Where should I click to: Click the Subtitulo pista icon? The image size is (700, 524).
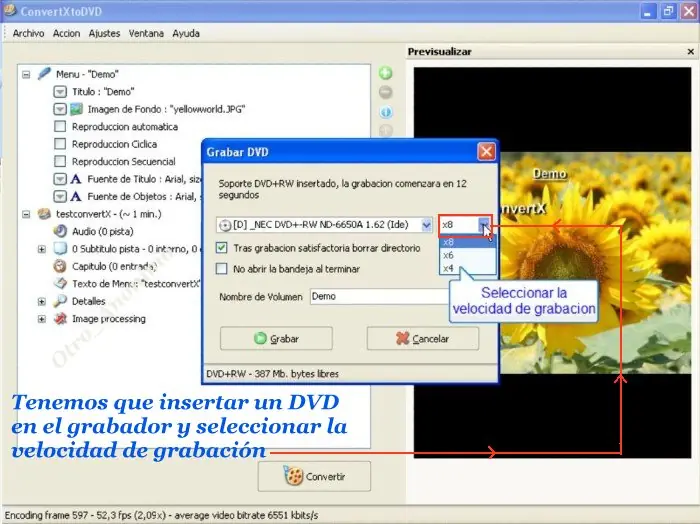point(60,249)
